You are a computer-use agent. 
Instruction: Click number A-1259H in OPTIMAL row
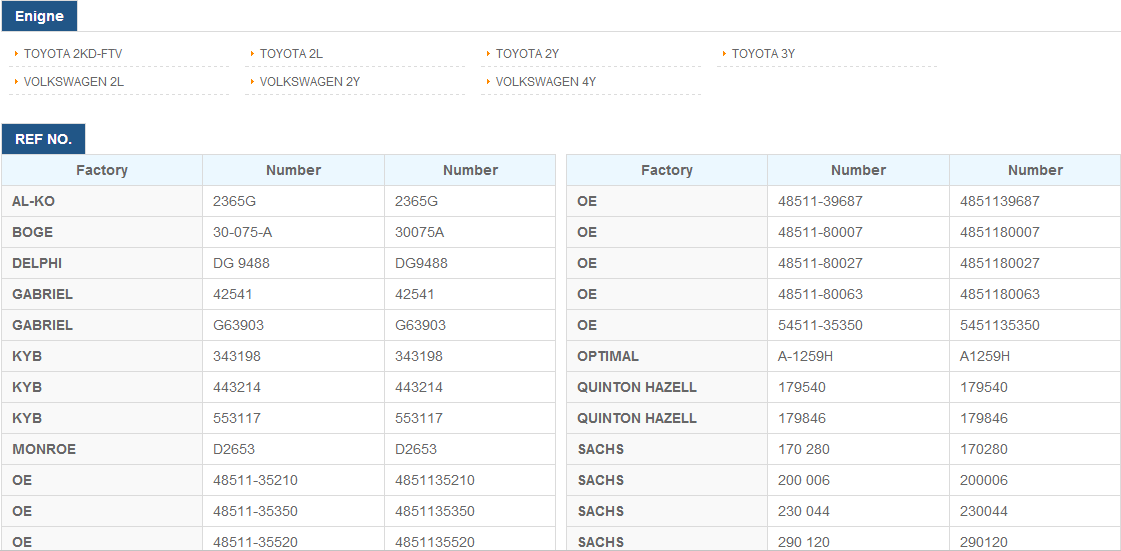[x=805, y=356]
